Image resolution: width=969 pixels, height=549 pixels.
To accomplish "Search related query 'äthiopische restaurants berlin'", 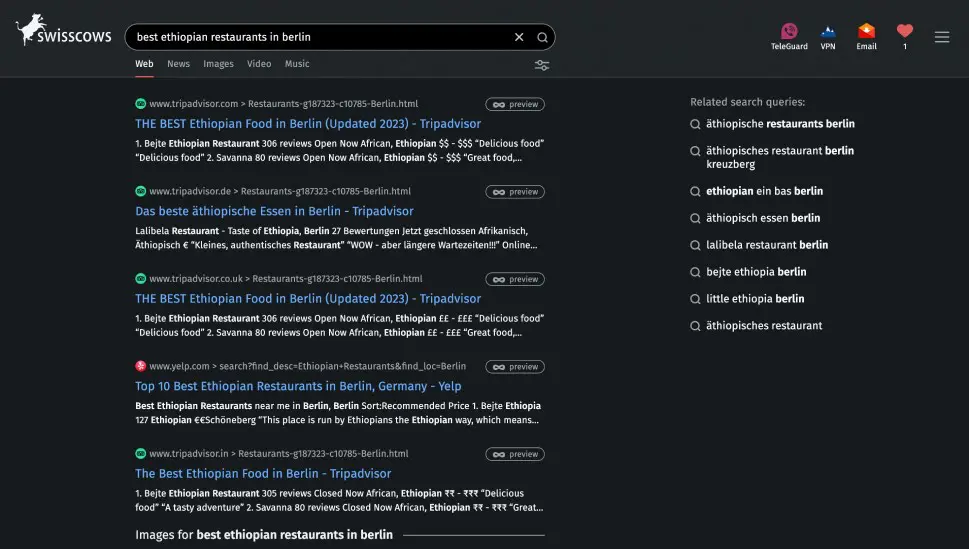I will click(780, 124).
